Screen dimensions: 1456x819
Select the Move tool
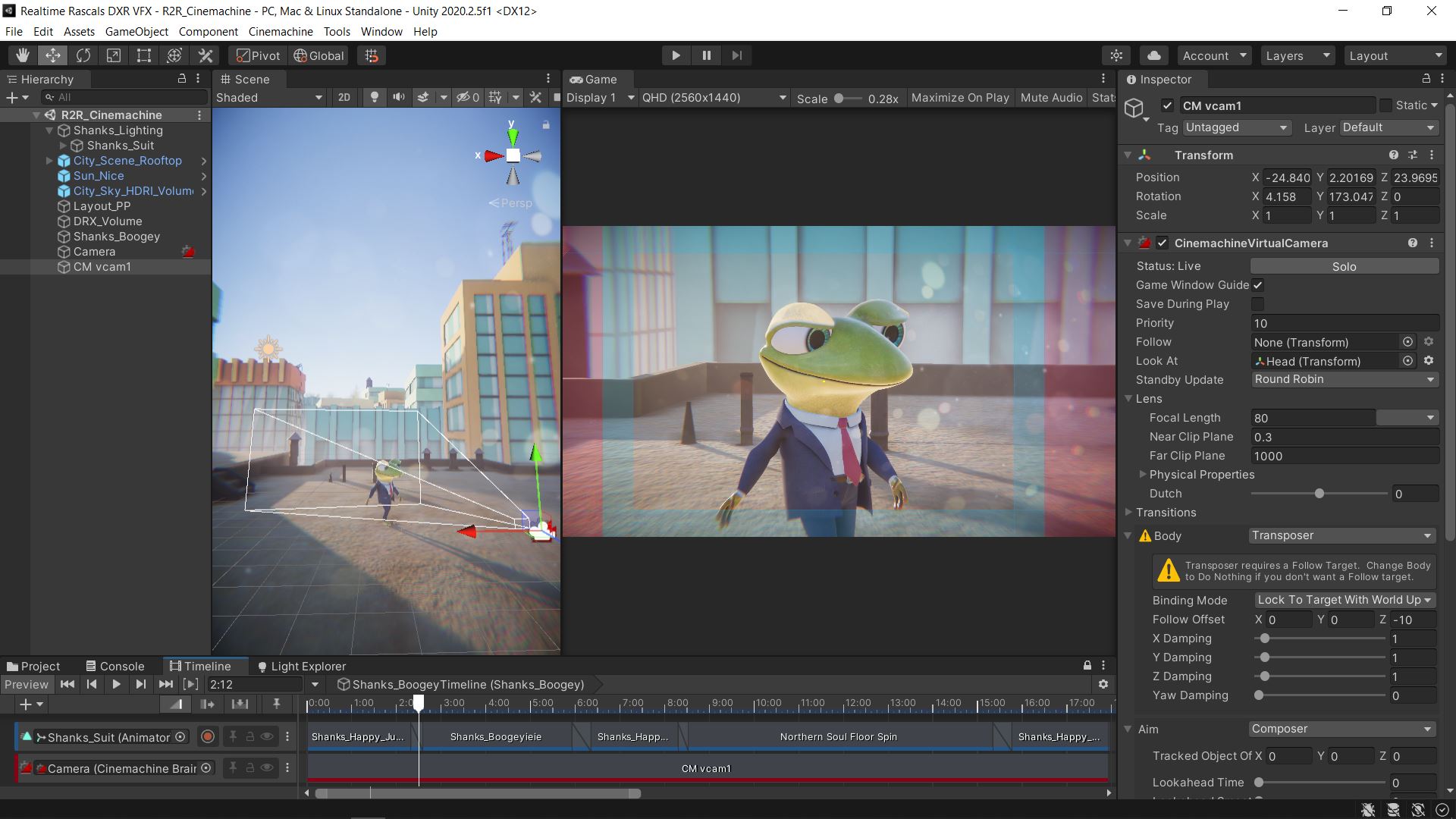(x=53, y=55)
